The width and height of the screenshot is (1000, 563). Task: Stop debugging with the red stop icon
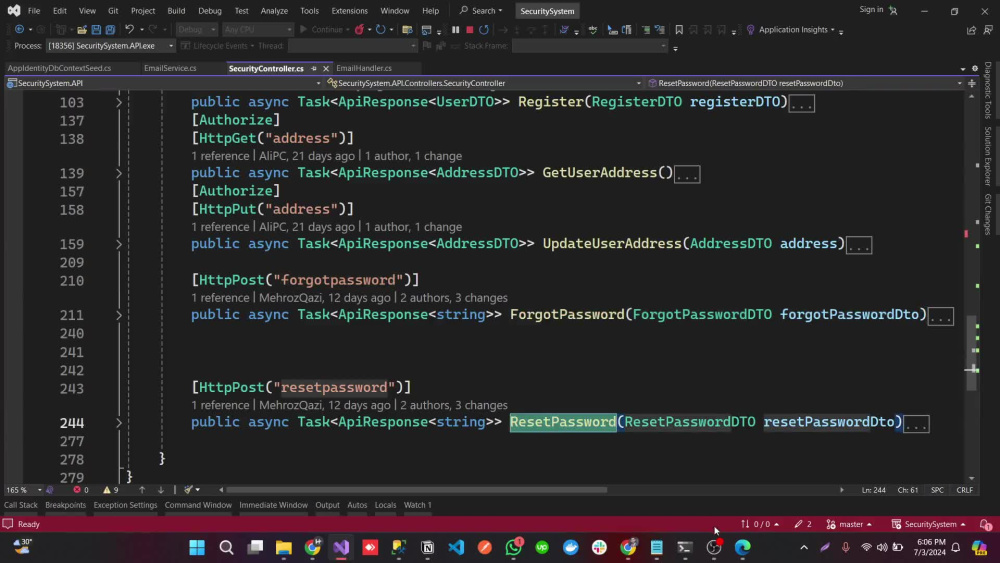coord(469,29)
